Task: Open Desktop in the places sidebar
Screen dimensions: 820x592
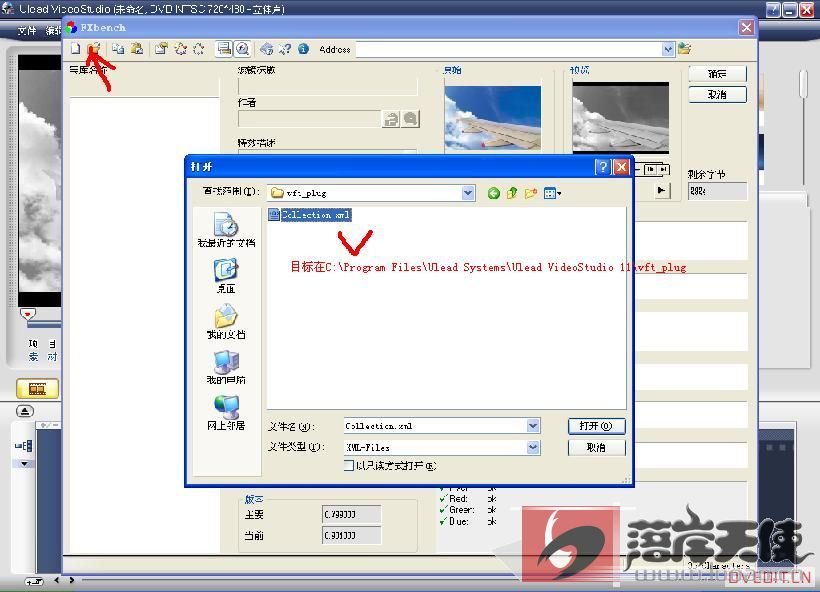Action: [x=226, y=276]
